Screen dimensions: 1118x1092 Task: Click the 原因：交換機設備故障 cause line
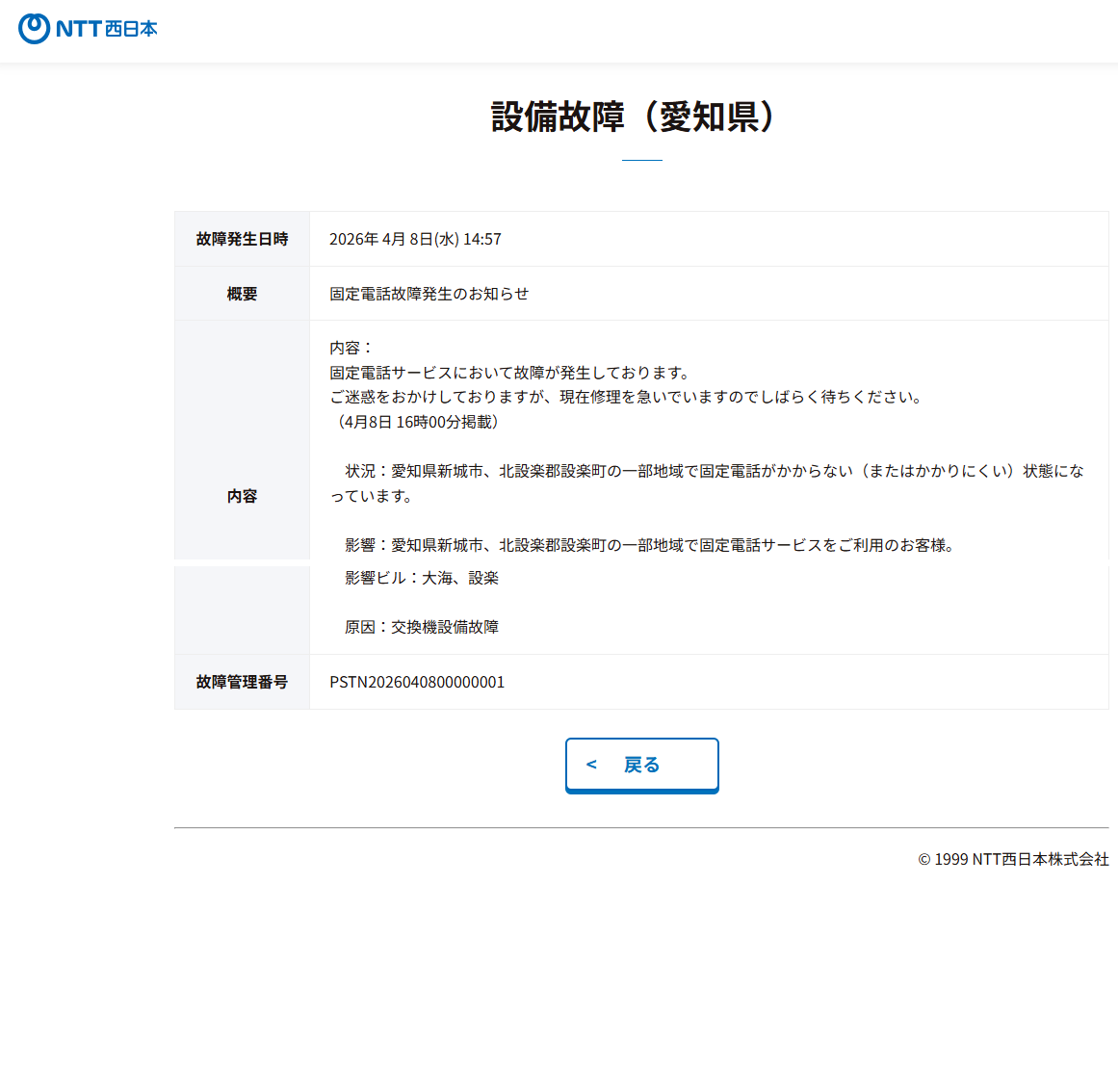[421, 627]
